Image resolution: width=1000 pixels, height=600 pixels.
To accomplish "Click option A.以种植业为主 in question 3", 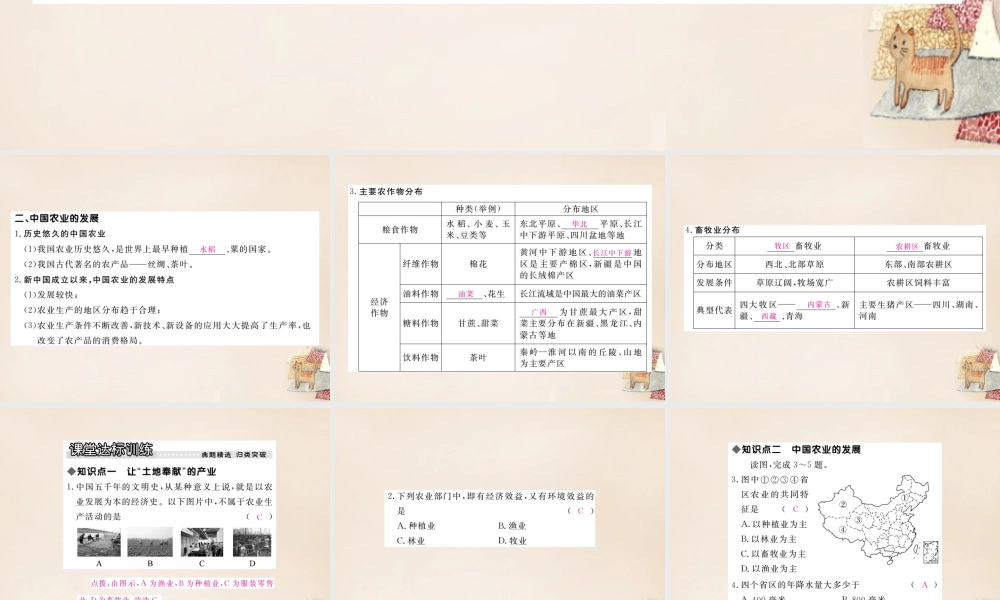I will (x=774, y=524).
